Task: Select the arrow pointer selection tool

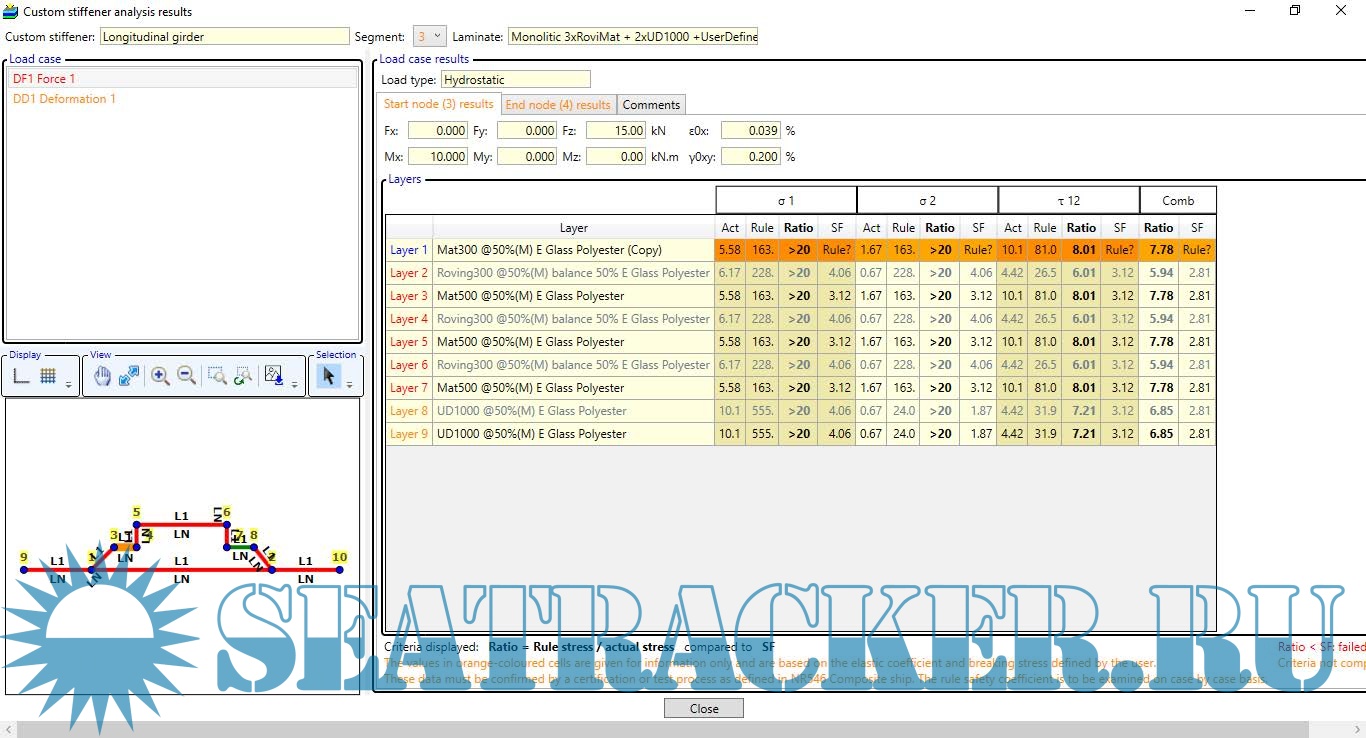Action: tap(327, 376)
